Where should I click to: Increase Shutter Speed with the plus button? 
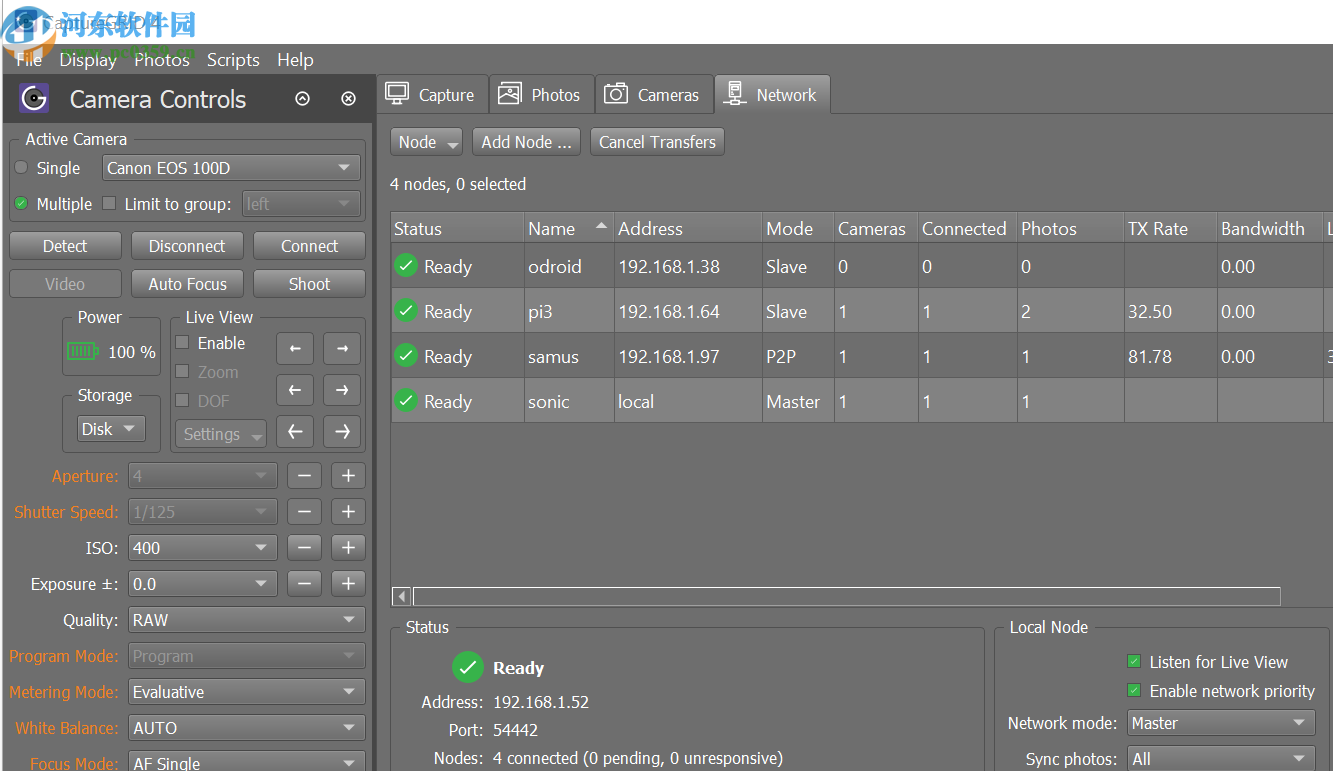pos(348,512)
